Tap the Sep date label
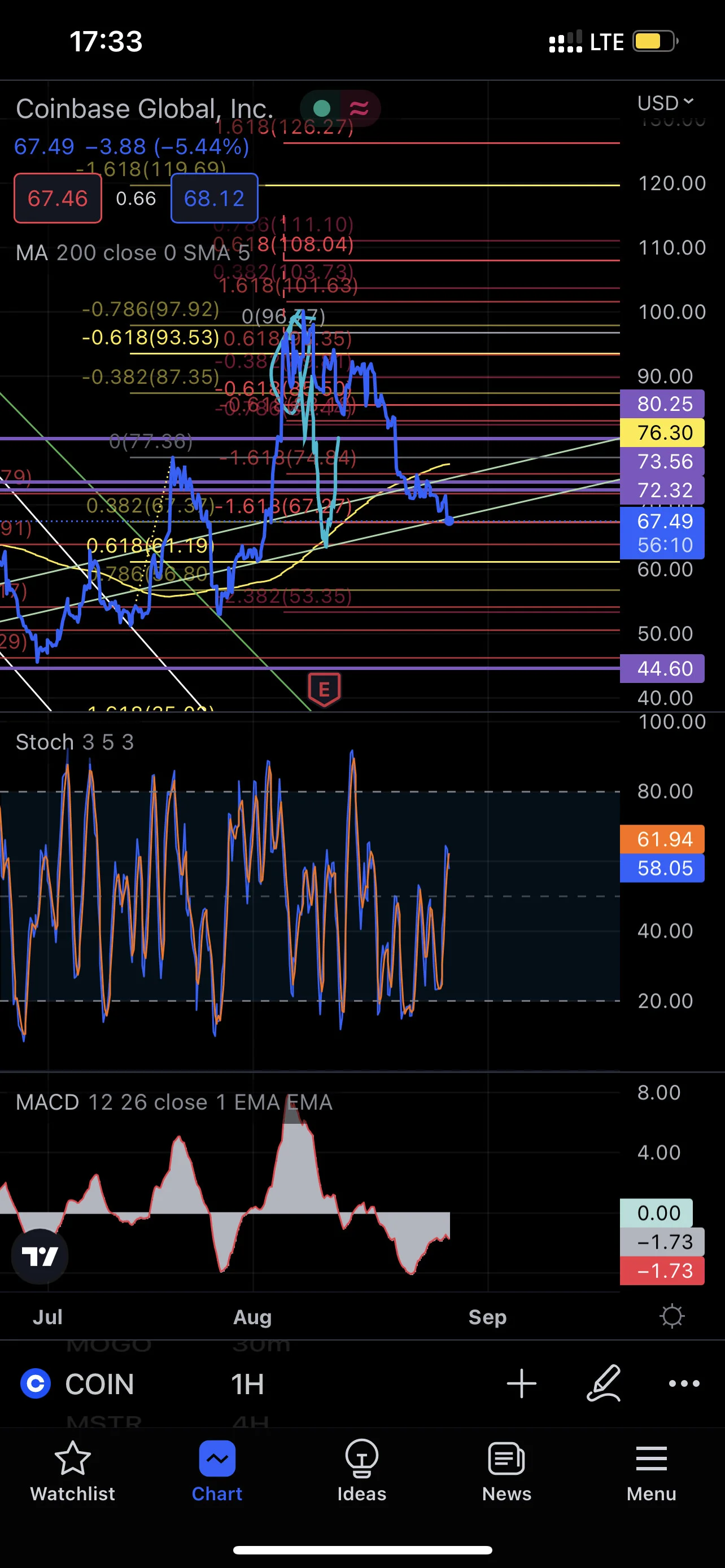The width and height of the screenshot is (725, 1568). pos(487,1317)
